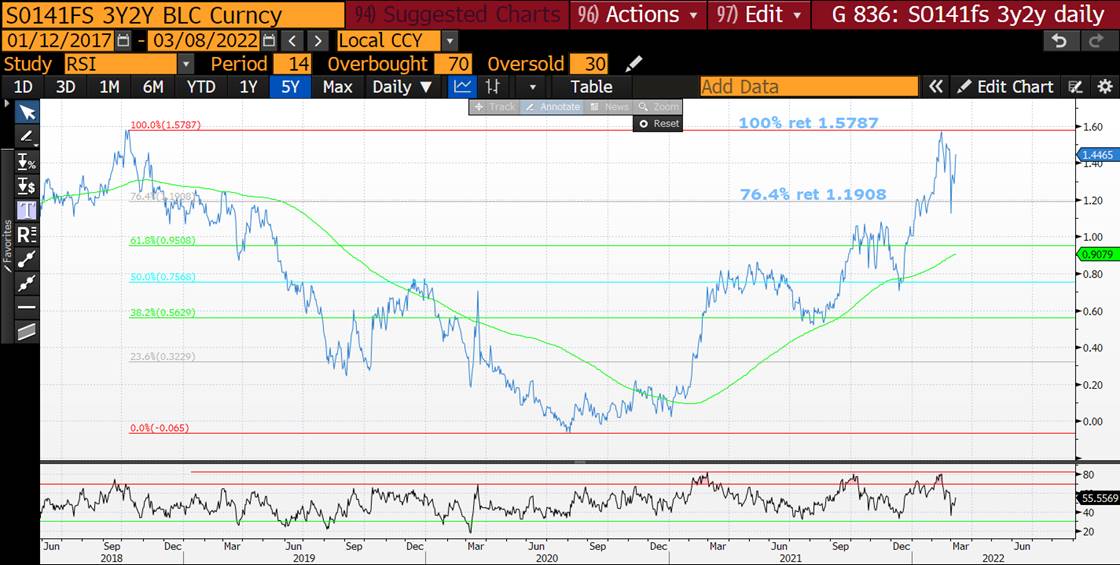Click the 100% ret 1.5787 annotation
Image resolution: width=1120 pixels, height=565 pixels.
[x=808, y=123]
